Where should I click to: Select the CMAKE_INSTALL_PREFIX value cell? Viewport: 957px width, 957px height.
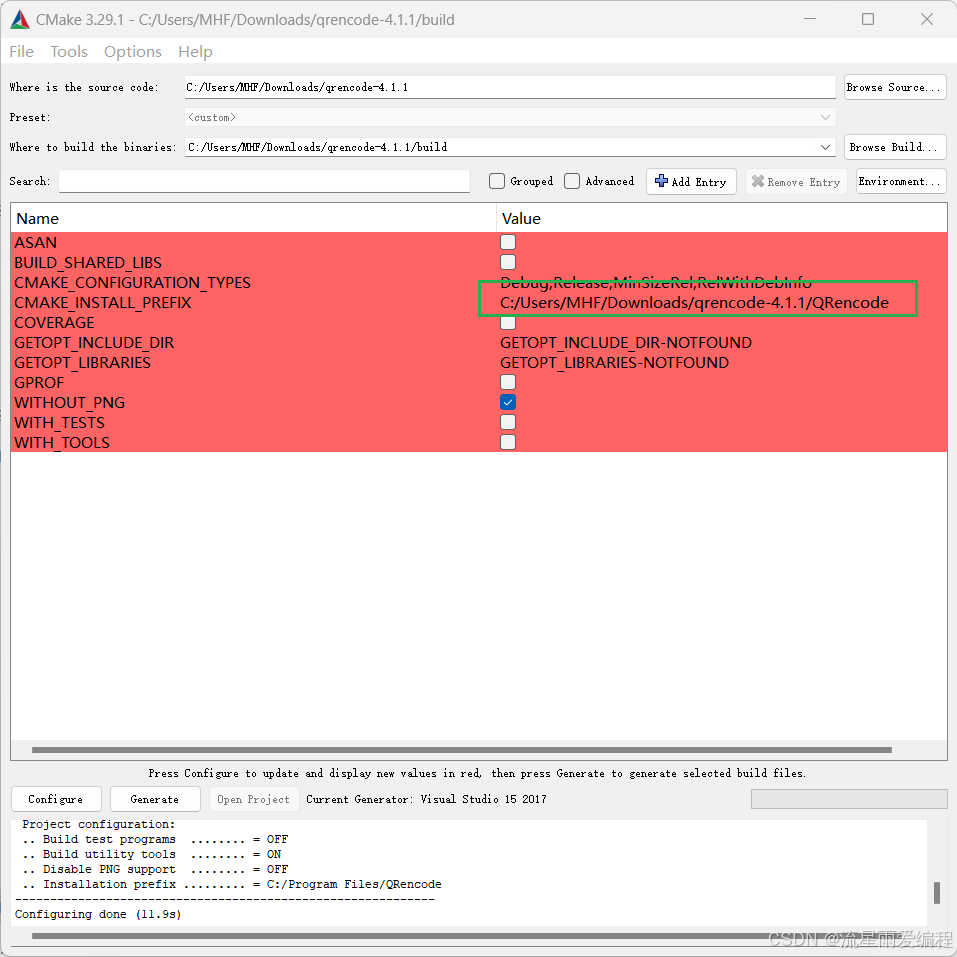(x=694, y=303)
